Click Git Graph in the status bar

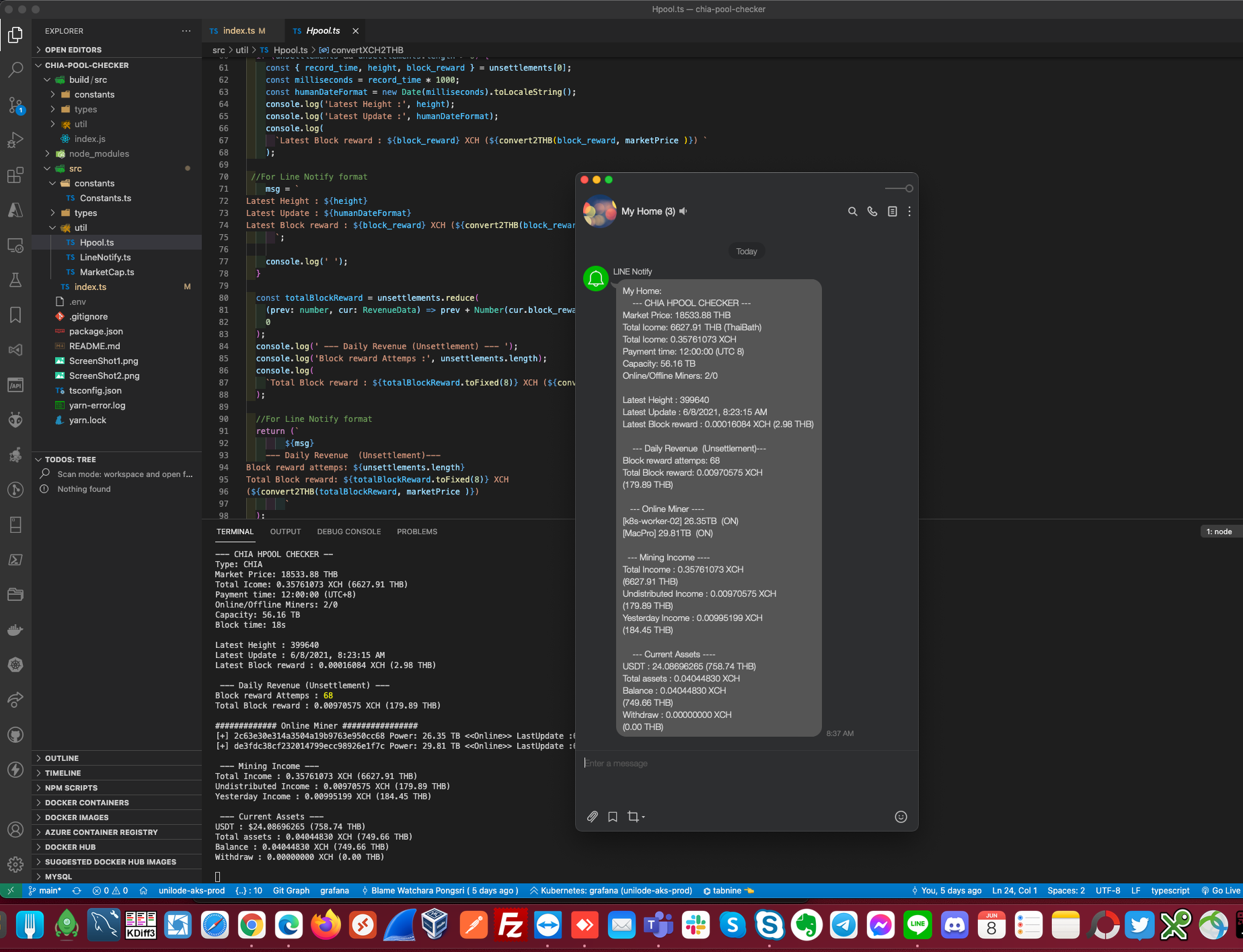coord(291,891)
